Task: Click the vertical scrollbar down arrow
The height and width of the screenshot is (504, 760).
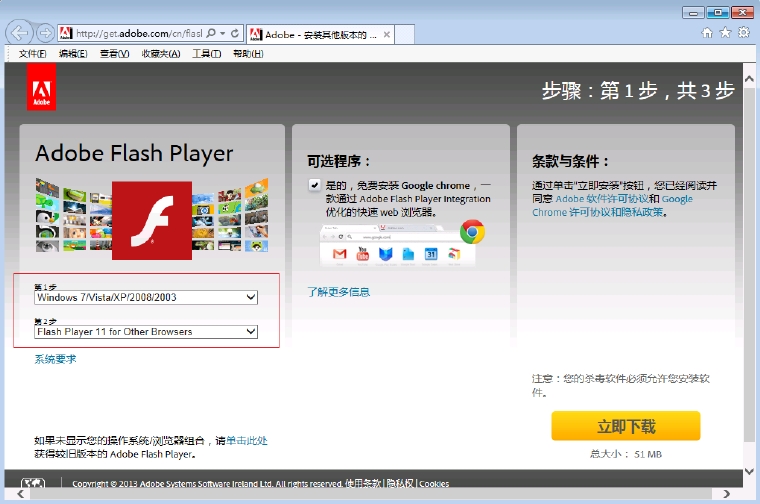Action: tap(749, 471)
